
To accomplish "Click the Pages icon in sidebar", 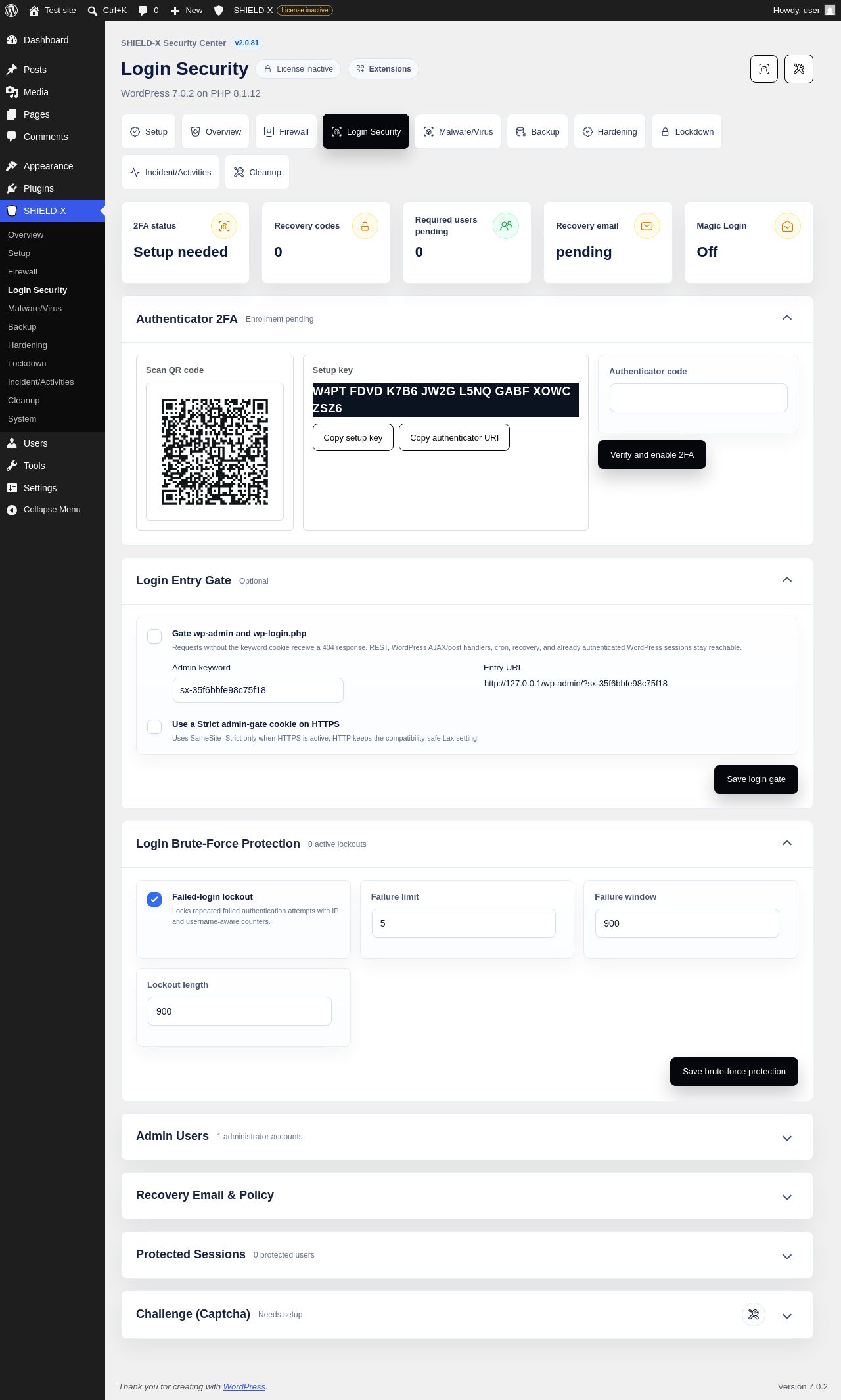I will click(12, 114).
